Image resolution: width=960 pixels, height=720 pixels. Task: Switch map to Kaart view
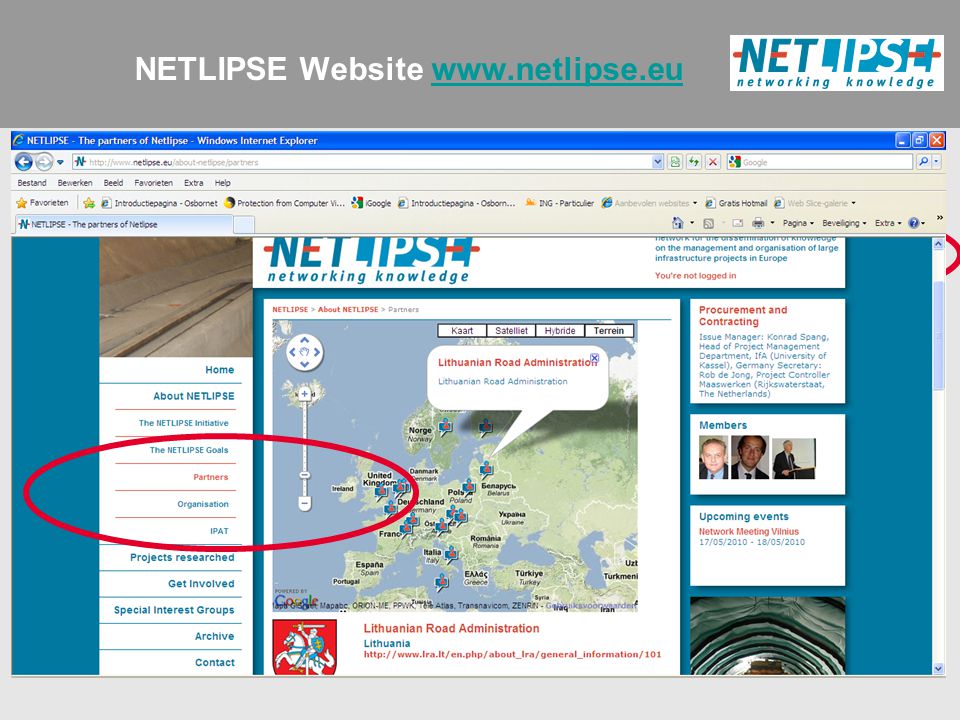pyautogui.click(x=462, y=331)
